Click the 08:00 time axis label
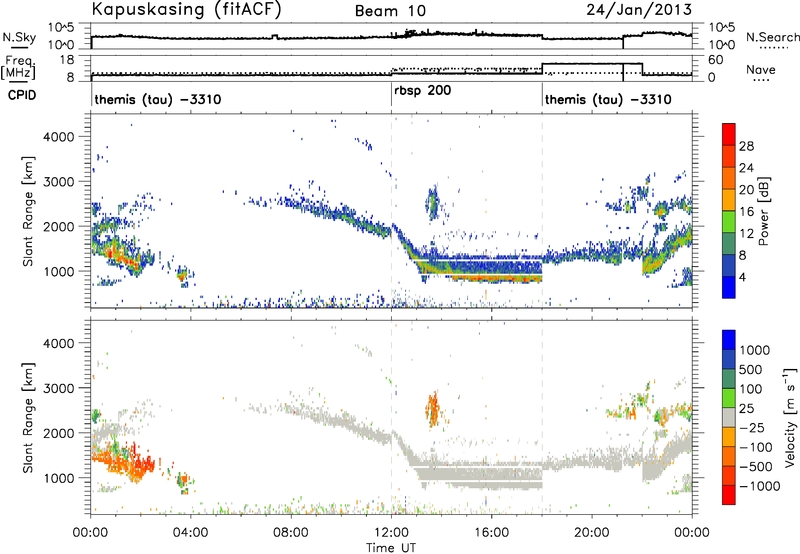The image size is (800, 554). coord(291,533)
